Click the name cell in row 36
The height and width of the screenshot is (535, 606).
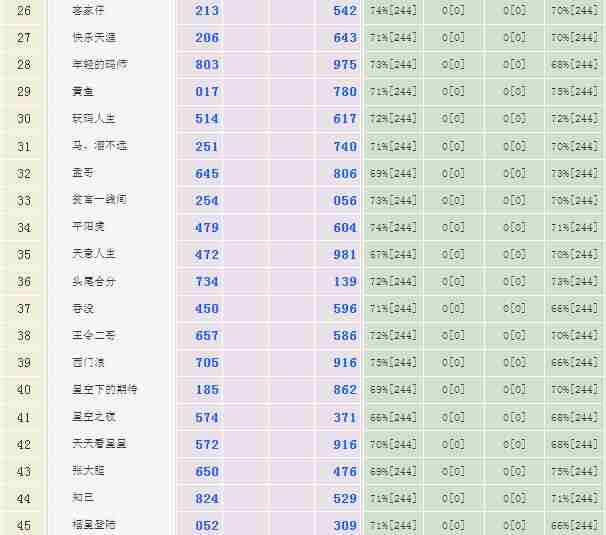94,282
